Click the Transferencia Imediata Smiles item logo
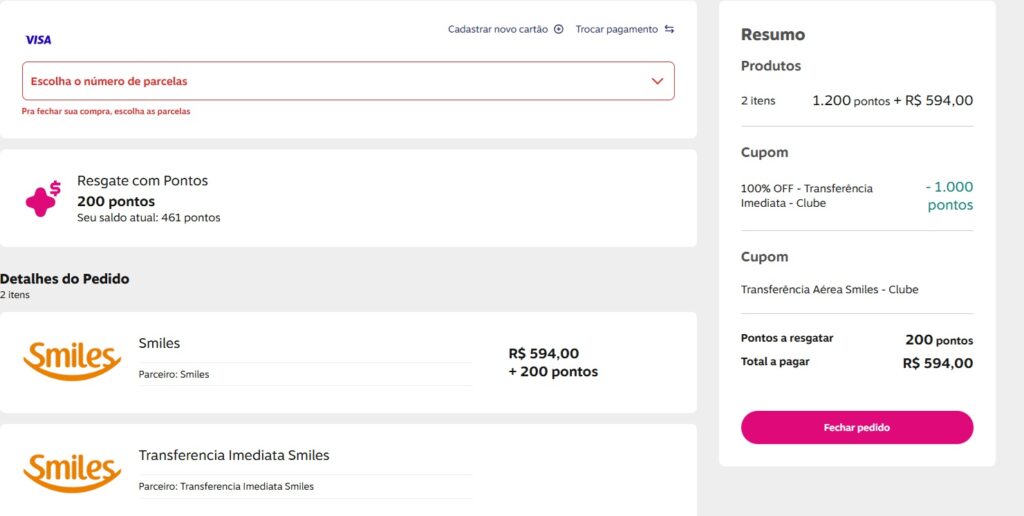 [x=72, y=471]
